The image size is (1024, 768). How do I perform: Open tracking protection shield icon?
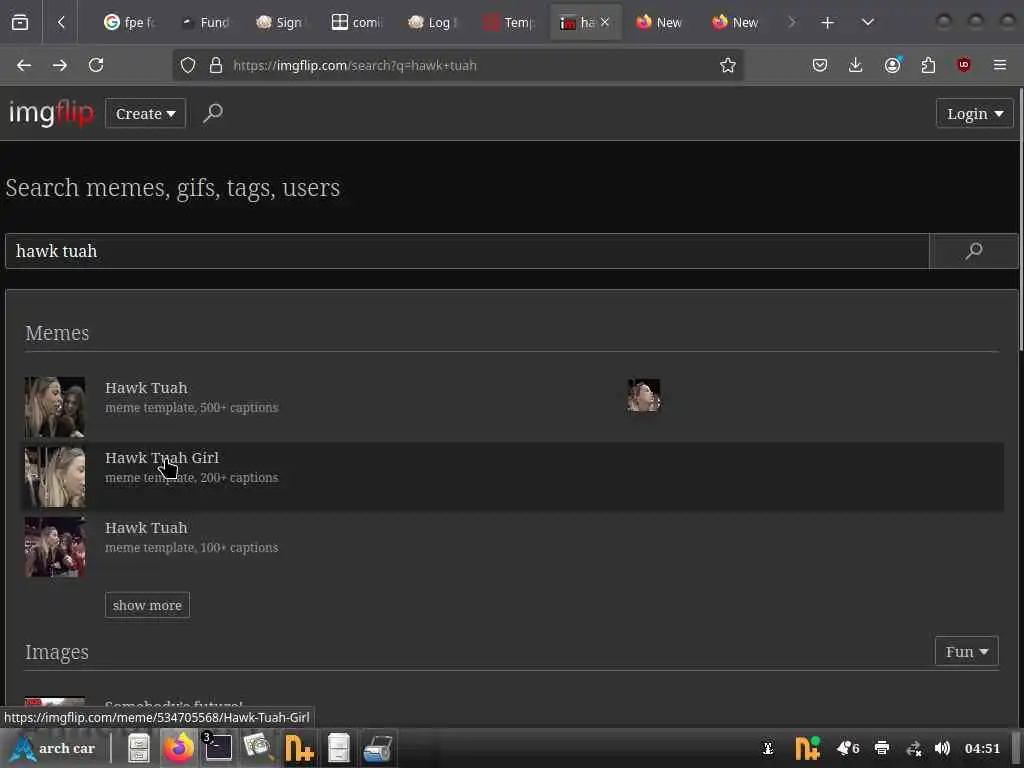coord(188,65)
